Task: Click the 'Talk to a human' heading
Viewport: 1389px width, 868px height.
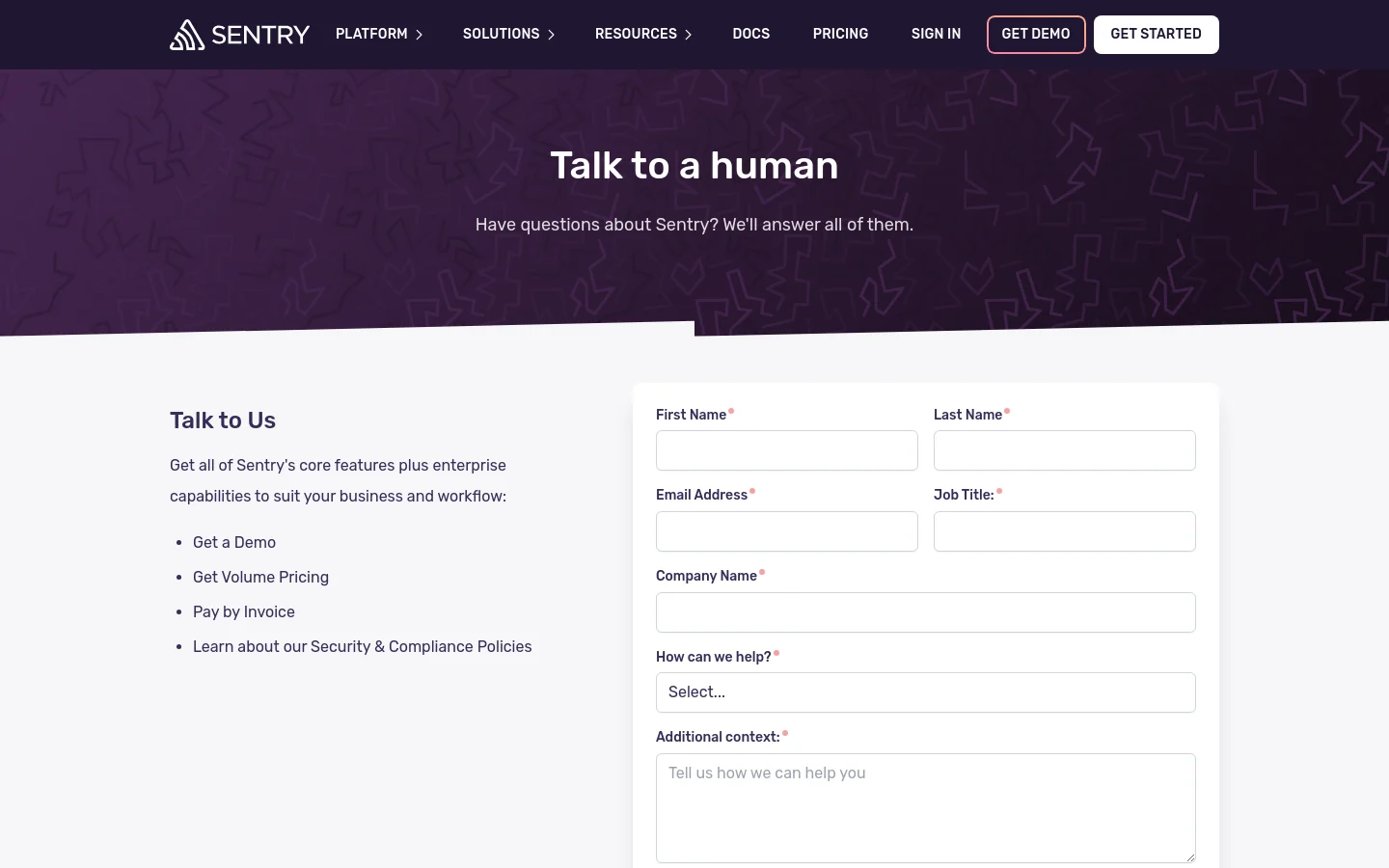Action: tap(694, 165)
